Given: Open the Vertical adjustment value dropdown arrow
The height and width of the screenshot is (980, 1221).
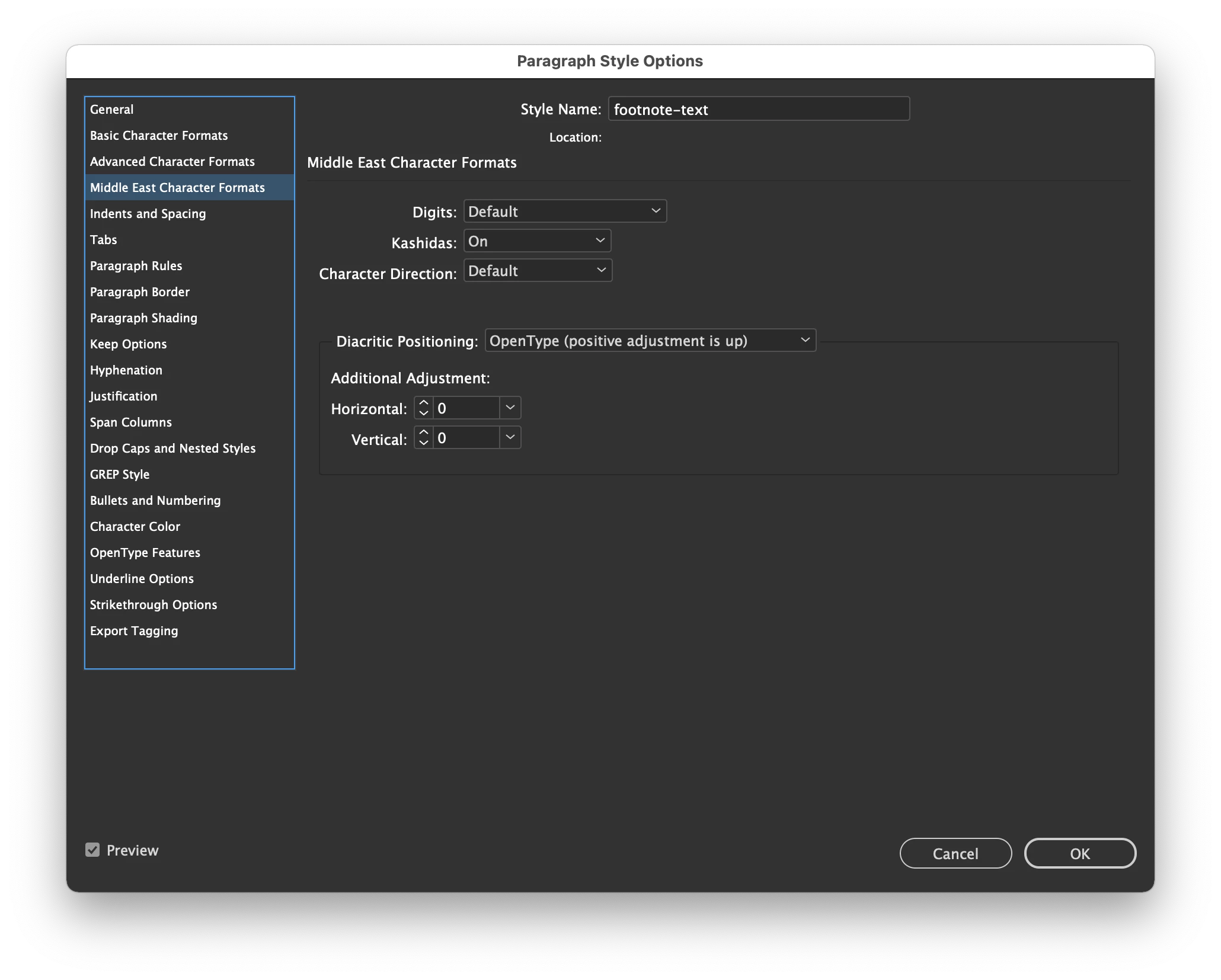Looking at the screenshot, I should pos(510,437).
